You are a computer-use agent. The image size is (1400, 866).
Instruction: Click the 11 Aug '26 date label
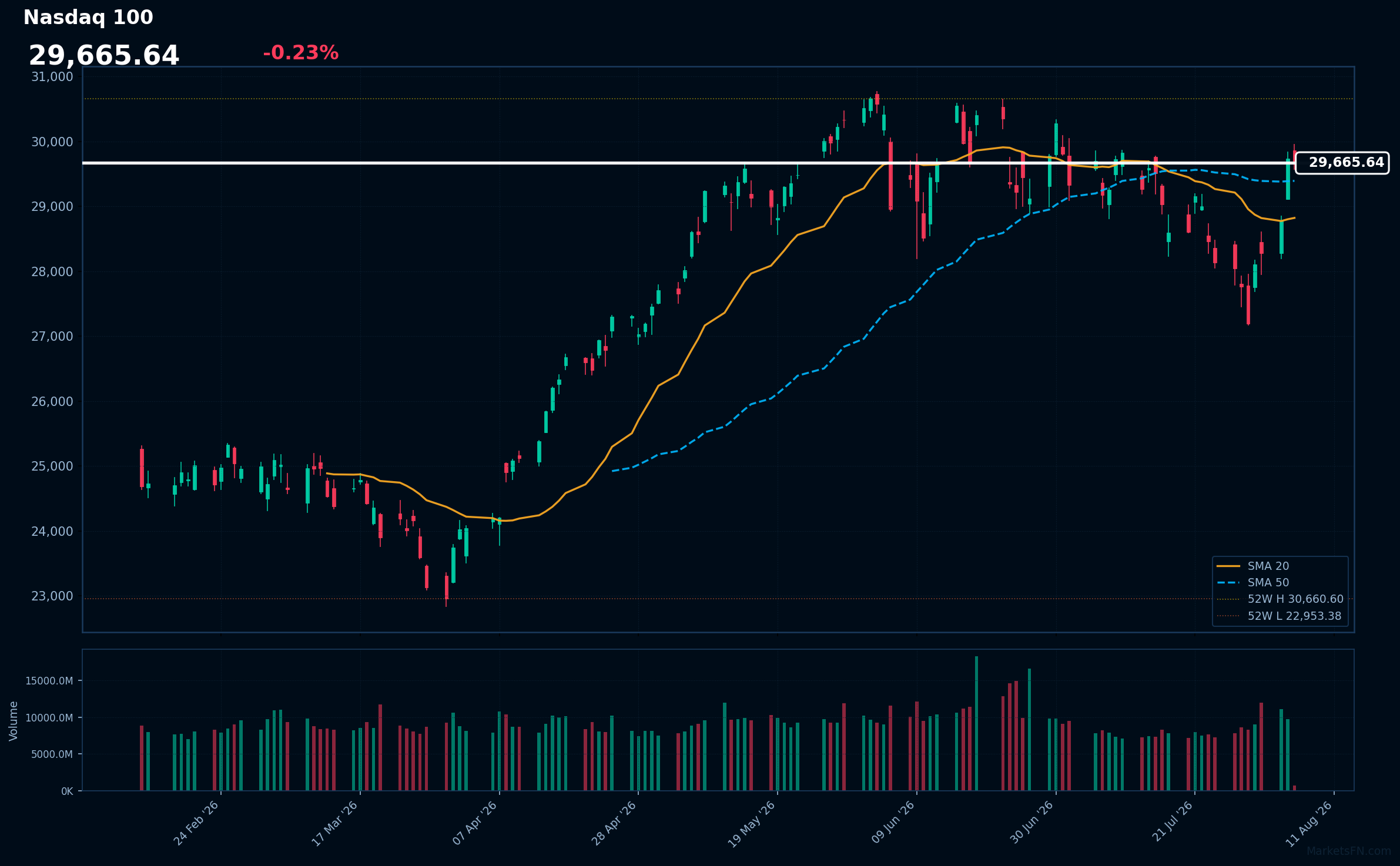1309,824
